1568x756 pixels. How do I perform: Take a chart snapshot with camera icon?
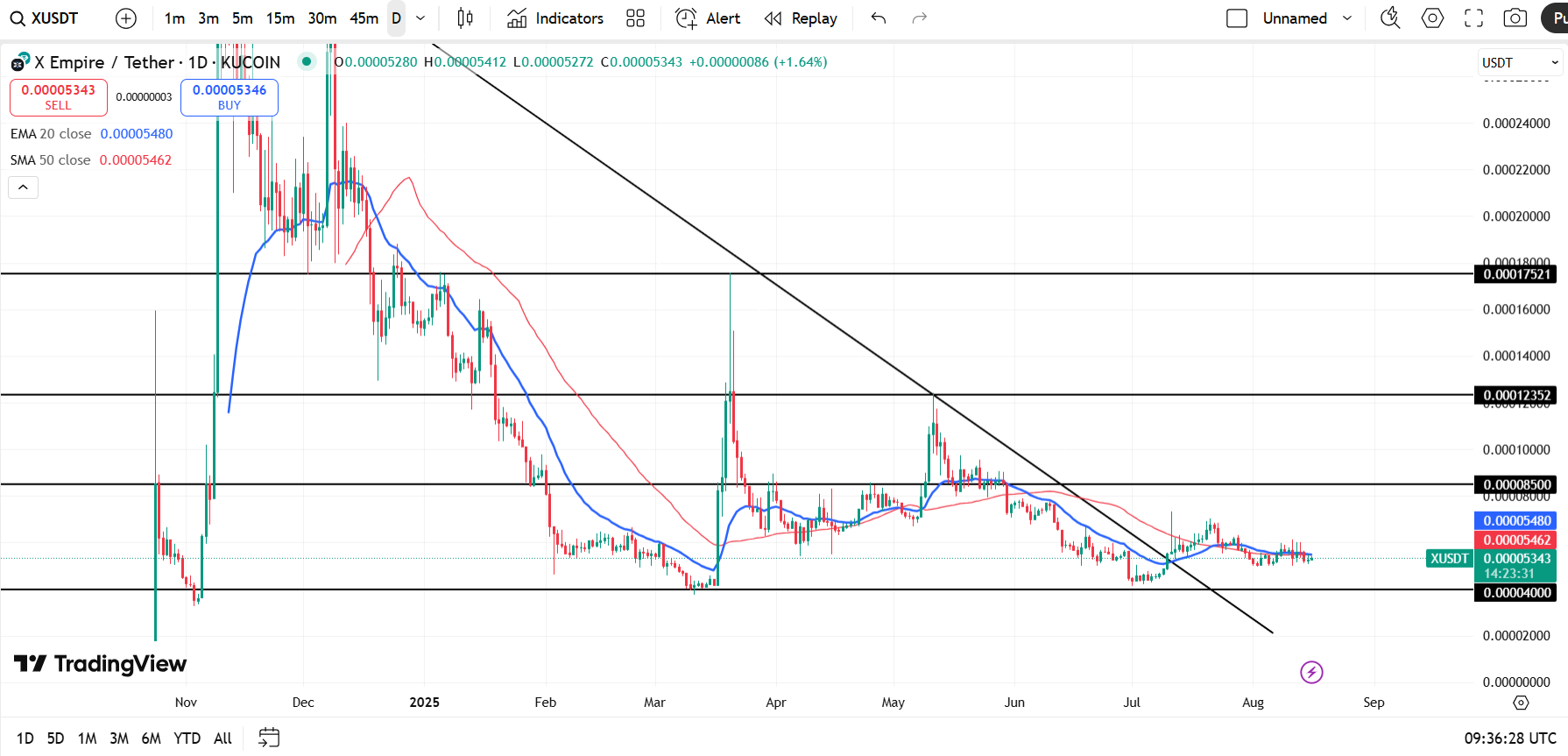click(1515, 18)
